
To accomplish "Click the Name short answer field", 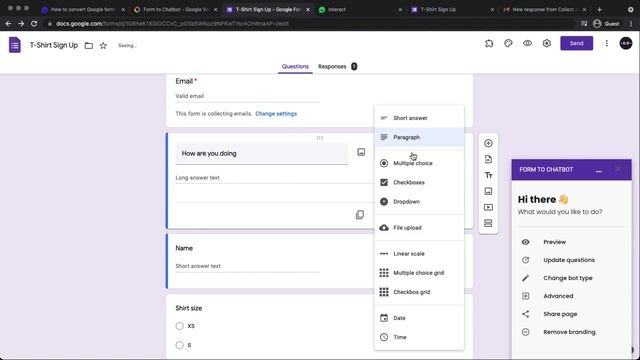I will (x=247, y=266).
